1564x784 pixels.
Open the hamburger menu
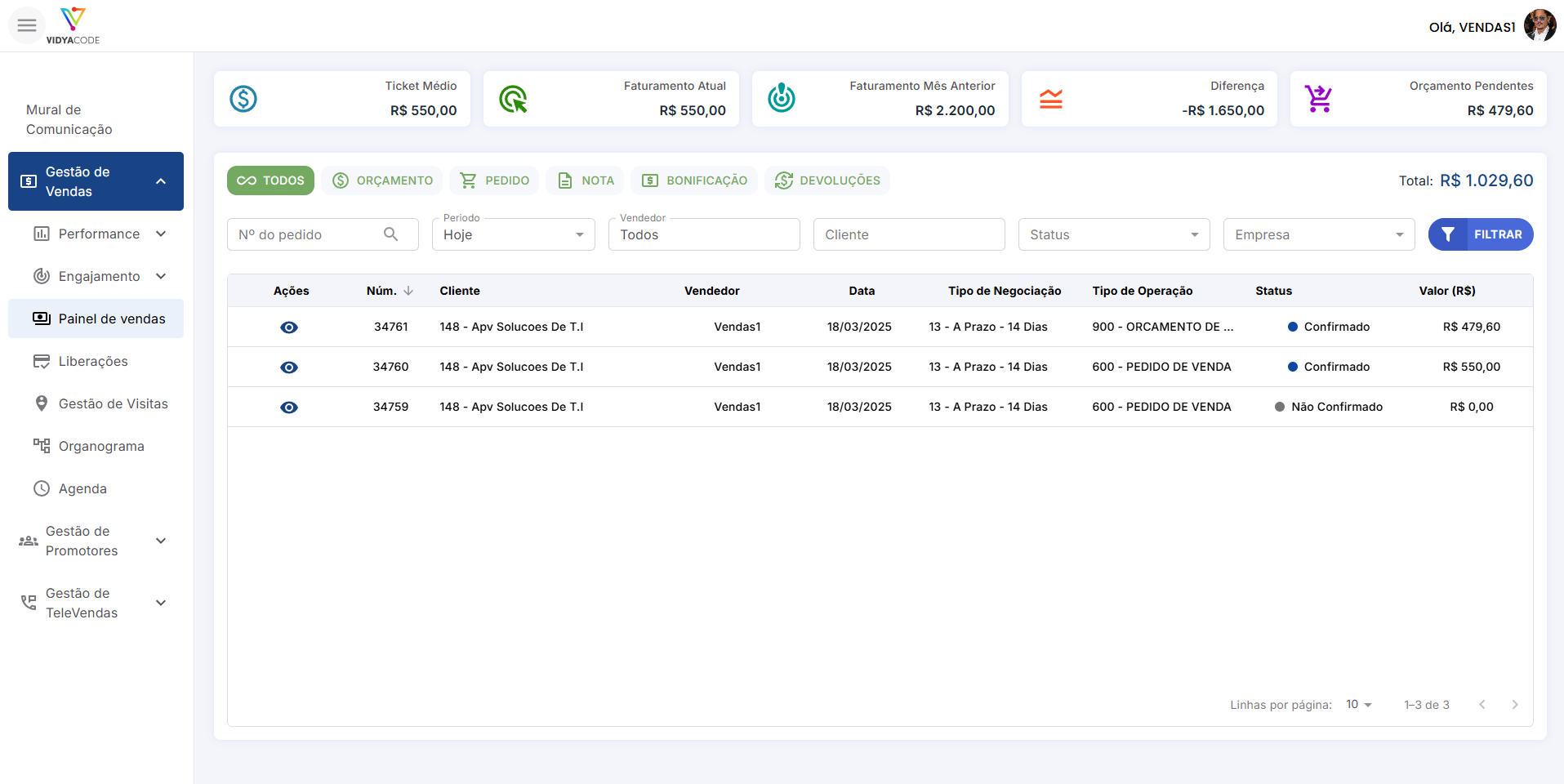coord(27,25)
